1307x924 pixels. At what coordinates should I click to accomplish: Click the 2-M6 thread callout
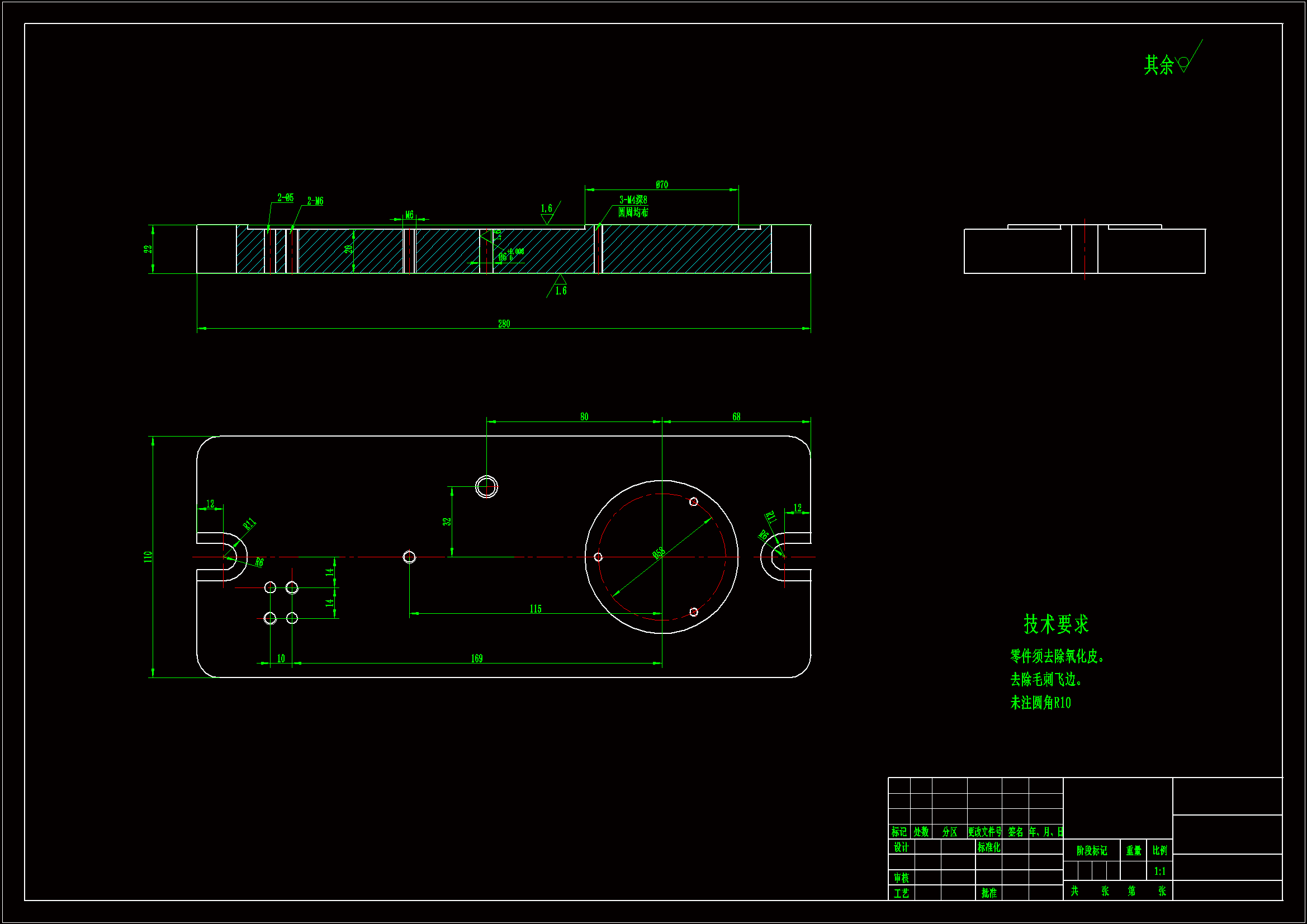pyautogui.click(x=315, y=201)
